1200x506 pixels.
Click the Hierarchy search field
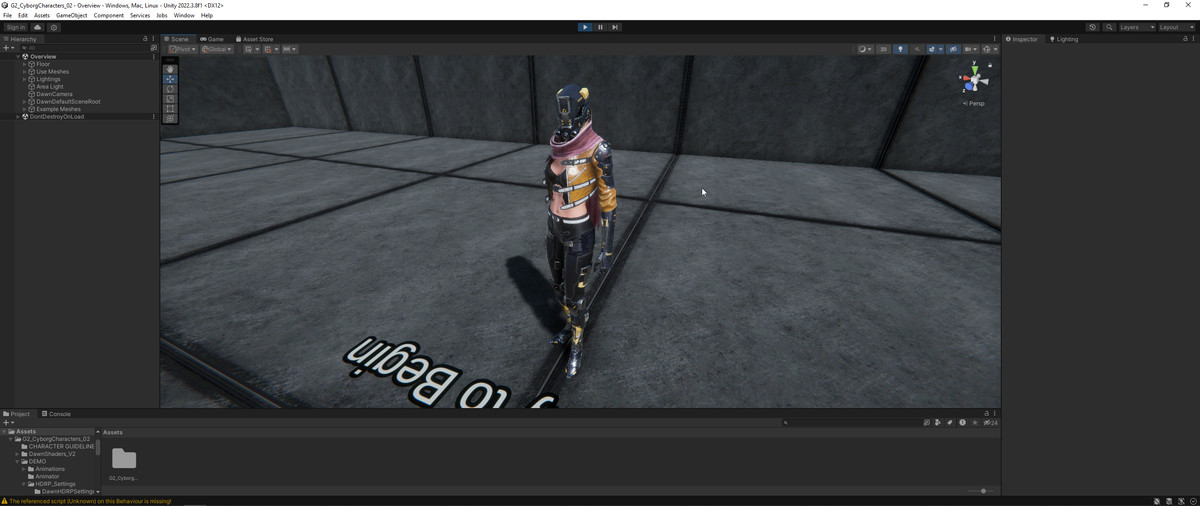83,48
